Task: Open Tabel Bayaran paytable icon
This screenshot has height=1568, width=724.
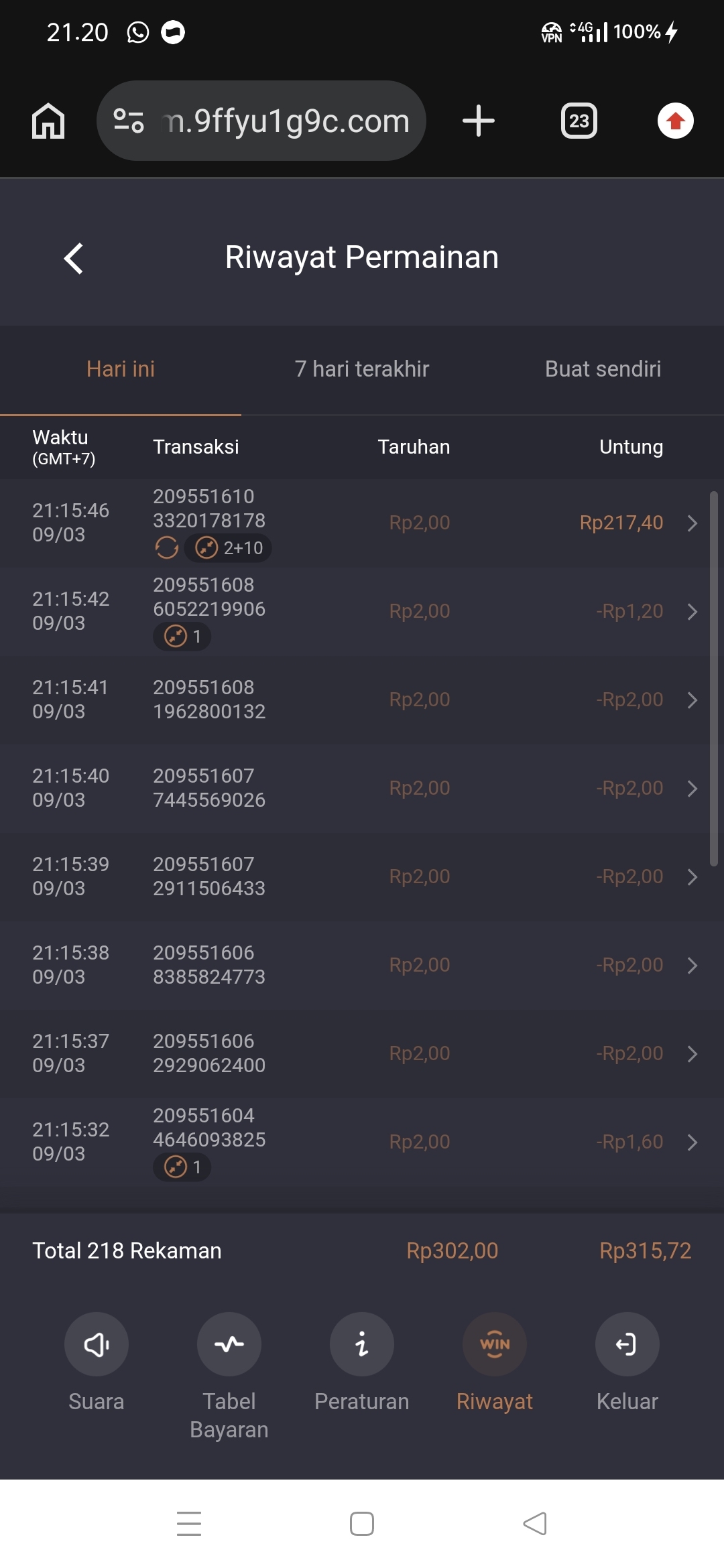Action: [x=229, y=1344]
